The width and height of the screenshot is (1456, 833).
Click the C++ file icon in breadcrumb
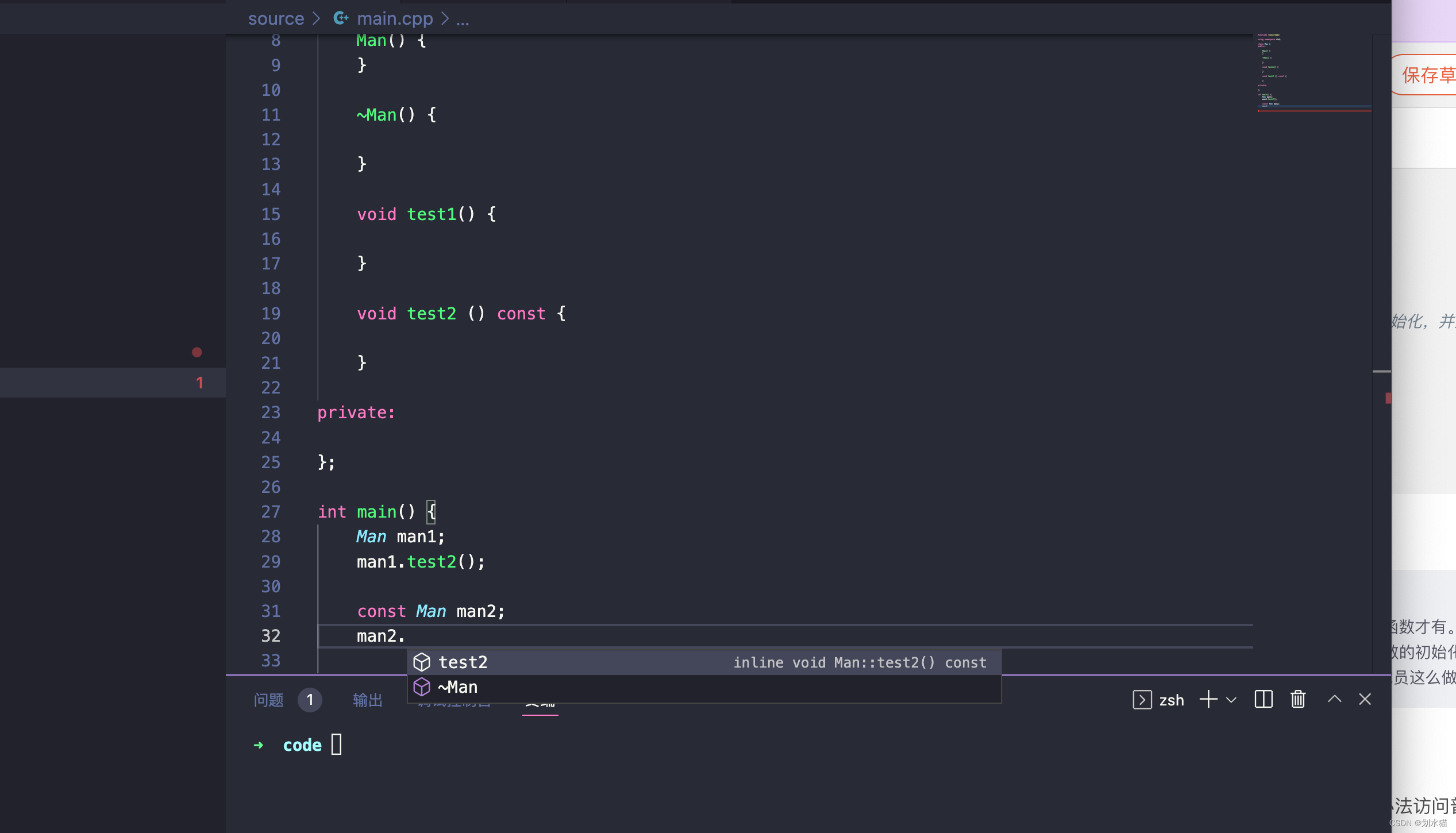pyautogui.click(x=341, y=18)
